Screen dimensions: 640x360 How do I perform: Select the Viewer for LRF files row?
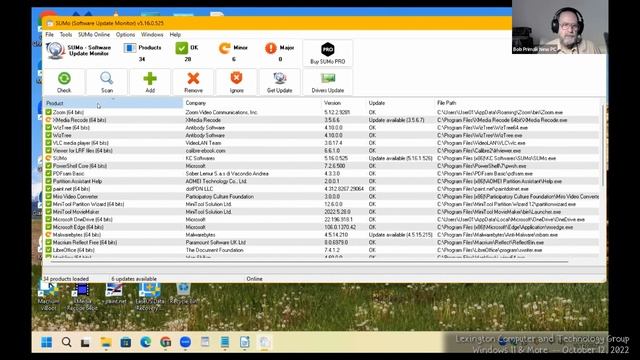(322, 151)
